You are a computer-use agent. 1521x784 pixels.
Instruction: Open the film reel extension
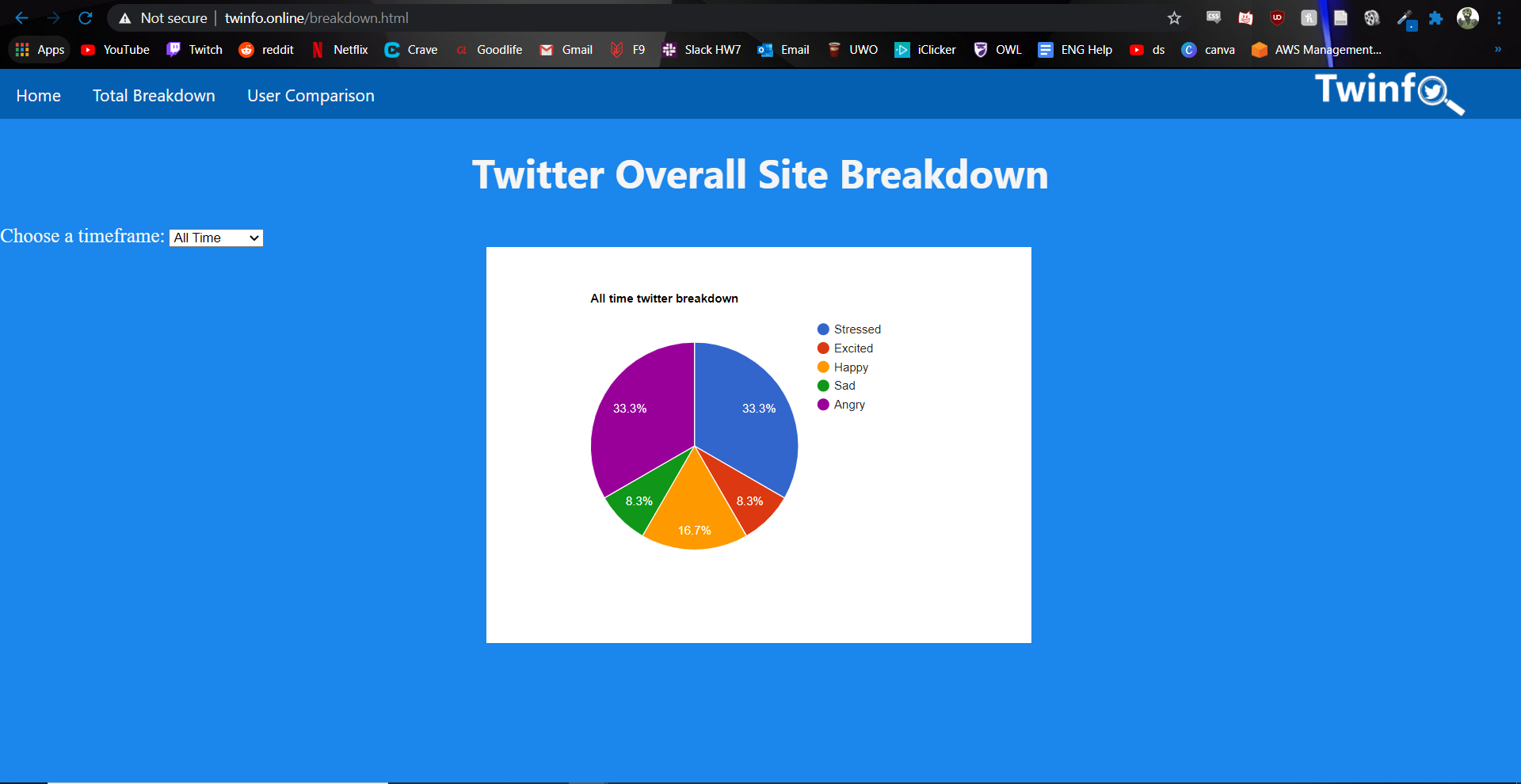1372,17
